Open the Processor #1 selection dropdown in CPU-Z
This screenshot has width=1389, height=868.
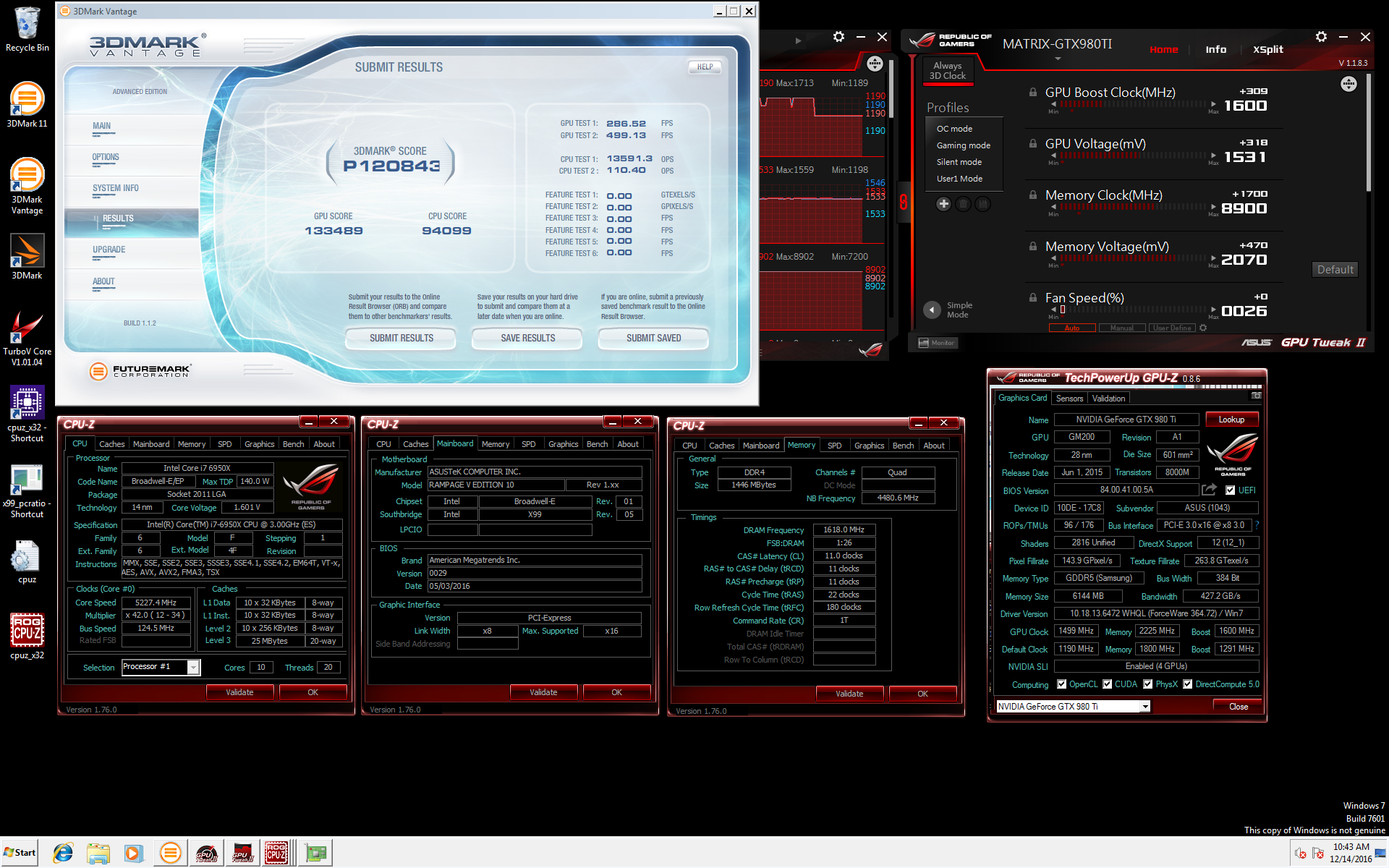[x=193, y=667]
